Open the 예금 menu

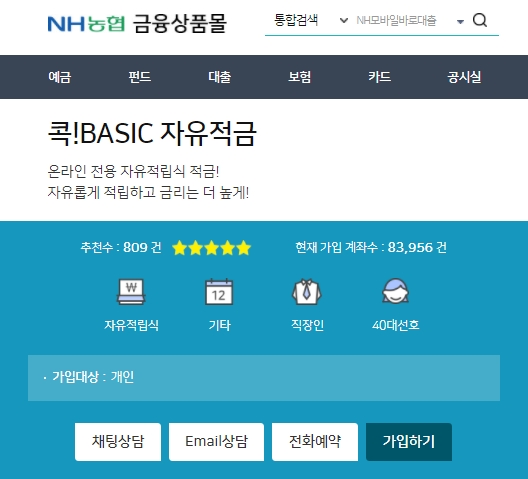click(60, 77)
